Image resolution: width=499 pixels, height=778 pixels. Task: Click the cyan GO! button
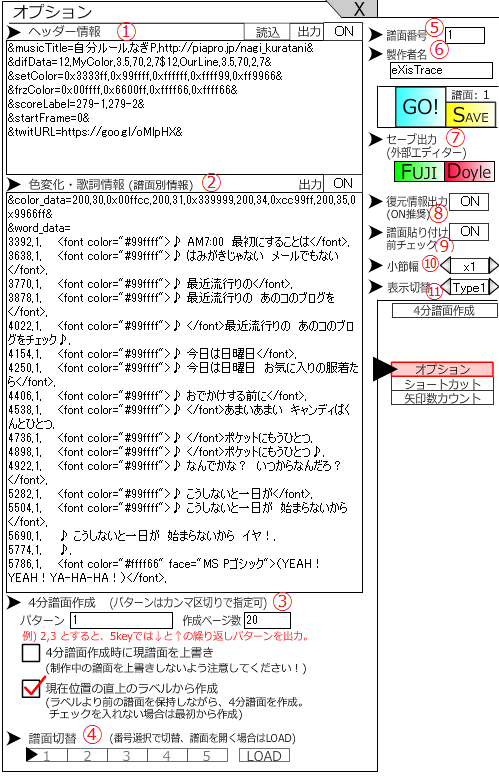(x=420, y=107)
